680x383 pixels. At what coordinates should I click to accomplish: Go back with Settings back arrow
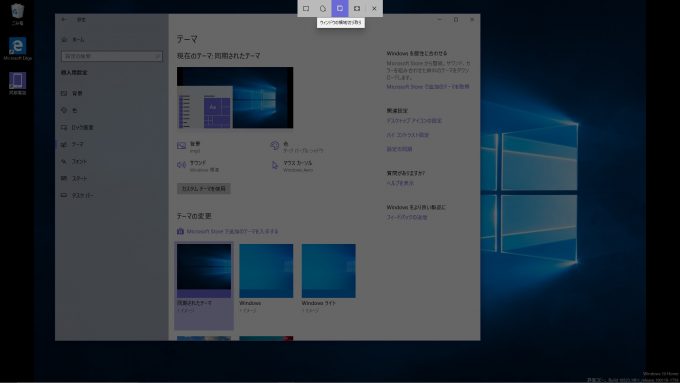point(64,20)
